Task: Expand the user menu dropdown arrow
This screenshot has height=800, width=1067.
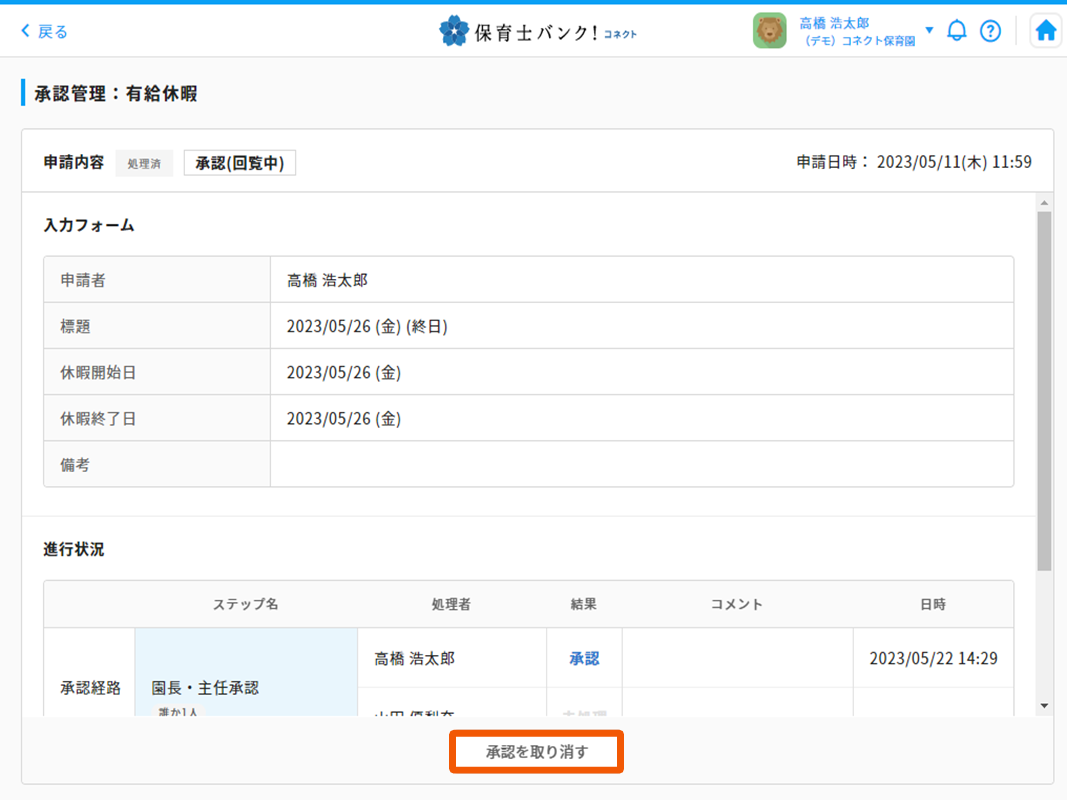Action: (929, 30)
